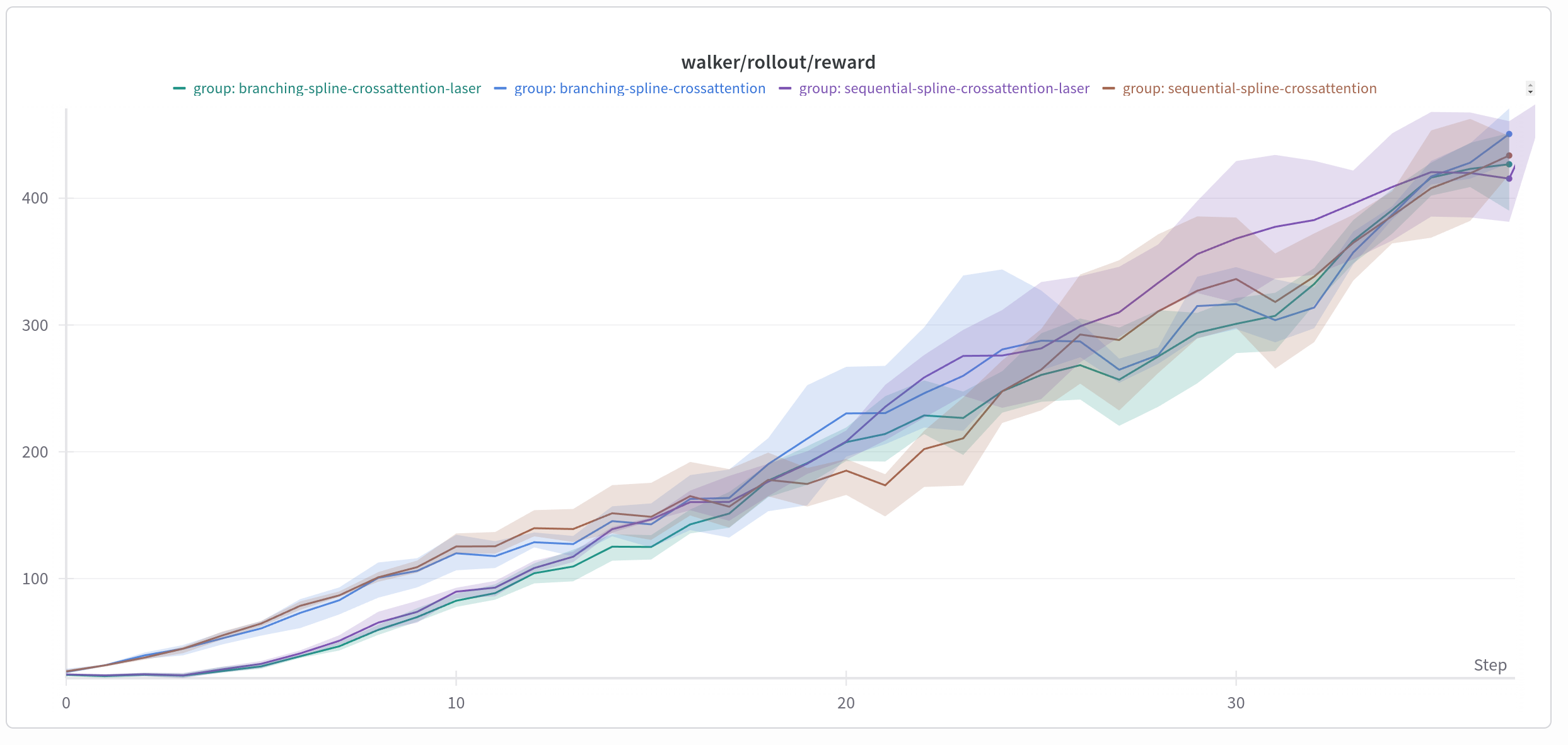1568x745 pixels.
Task: Click the blue line's final data point dot
Action: pyautogui.click(x=1509, y=134)
